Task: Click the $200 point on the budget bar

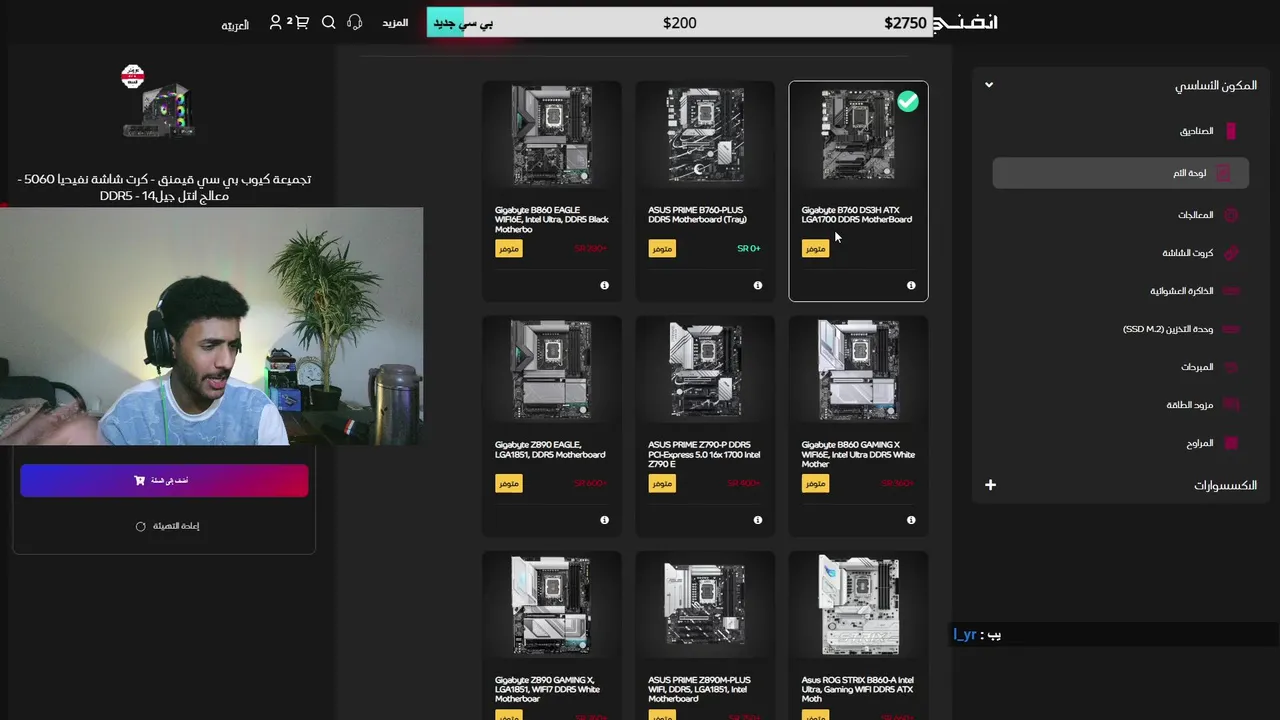Action: [680, 22]
